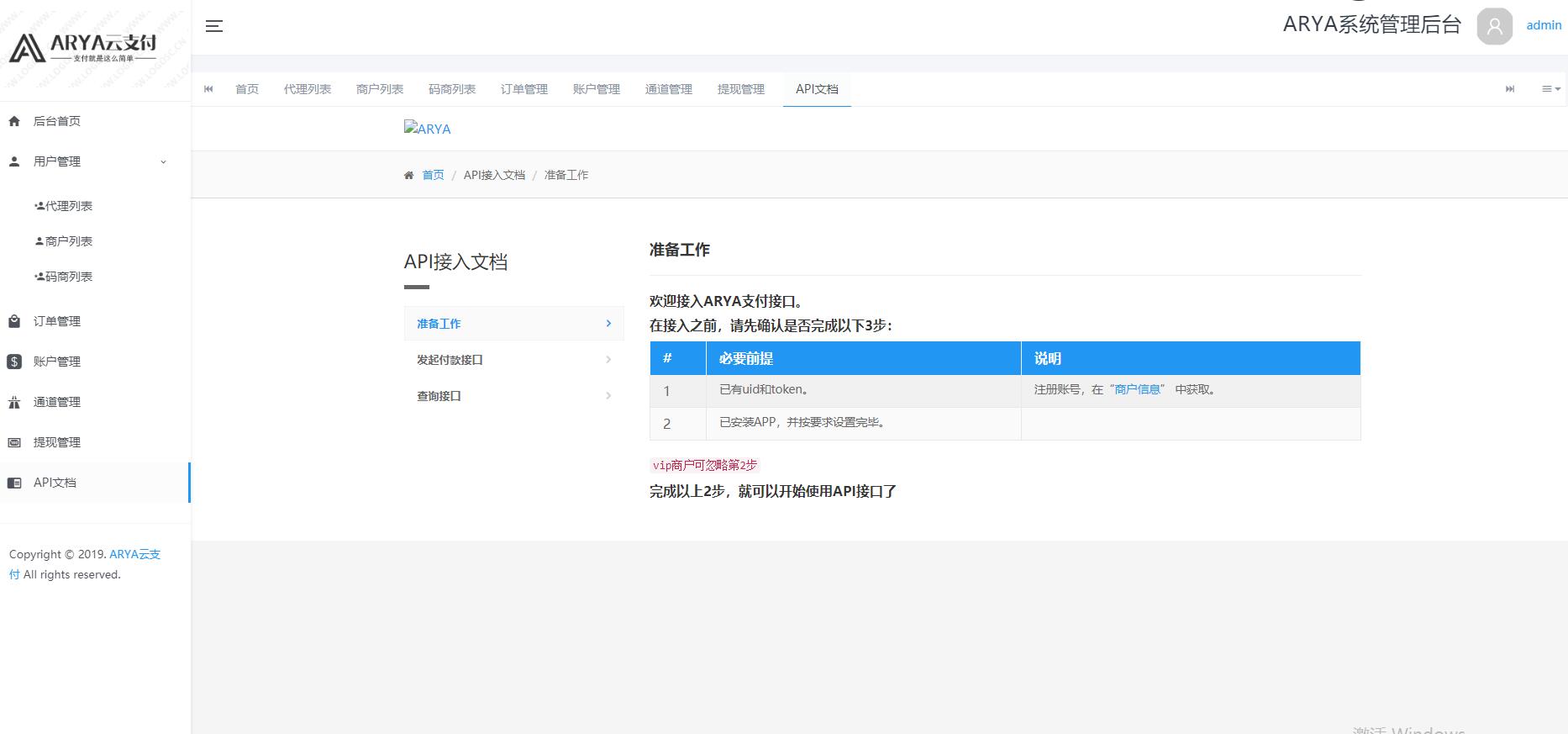Viewport: 1568px width, 734px height.
Task: Click the dollar icon for 账户管理
Action: pos(14,362)
